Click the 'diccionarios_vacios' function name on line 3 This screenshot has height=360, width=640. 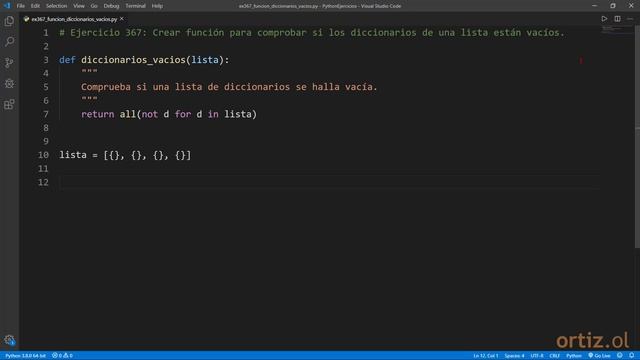tap(133, 60)
